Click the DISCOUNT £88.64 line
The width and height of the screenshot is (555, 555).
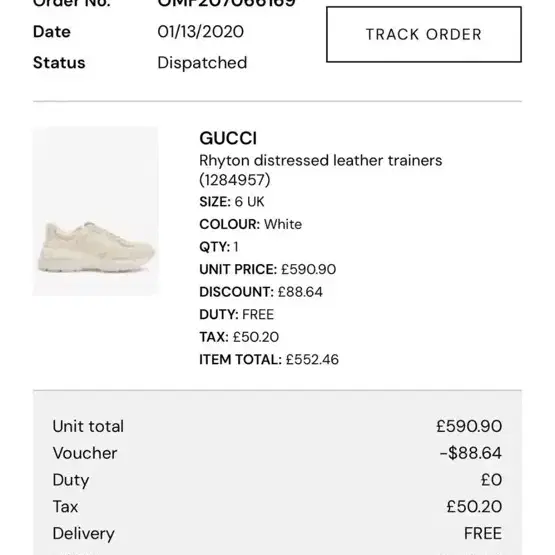(x=261, y=292)
